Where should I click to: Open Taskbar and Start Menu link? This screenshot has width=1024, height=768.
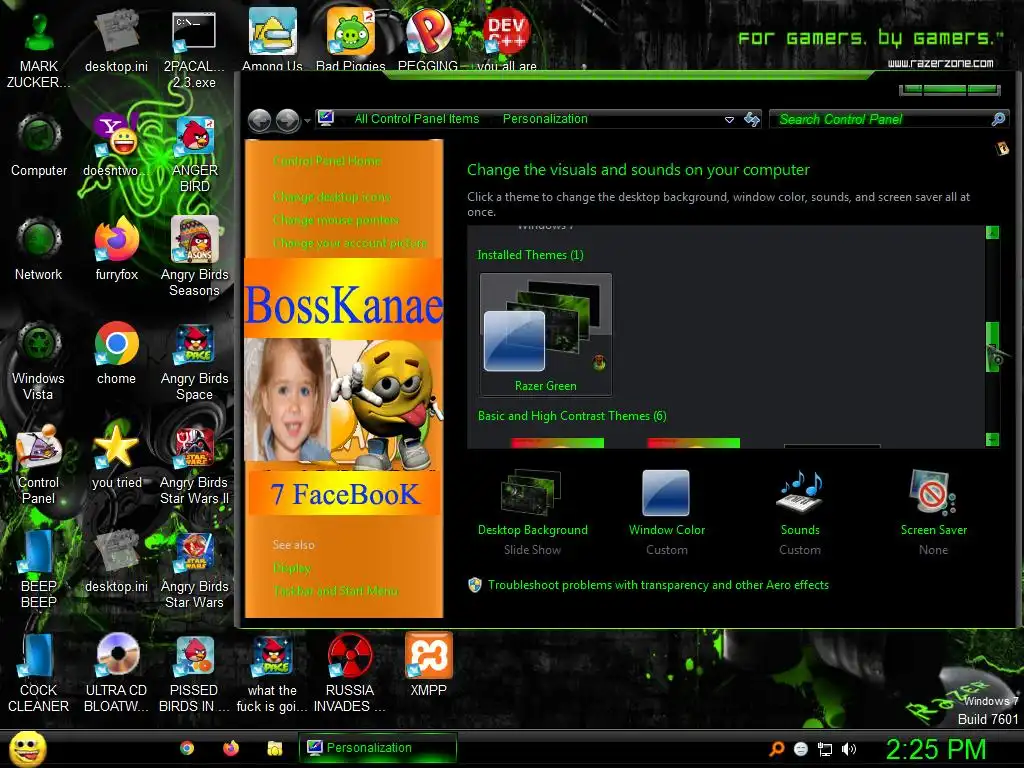(335, 590)
